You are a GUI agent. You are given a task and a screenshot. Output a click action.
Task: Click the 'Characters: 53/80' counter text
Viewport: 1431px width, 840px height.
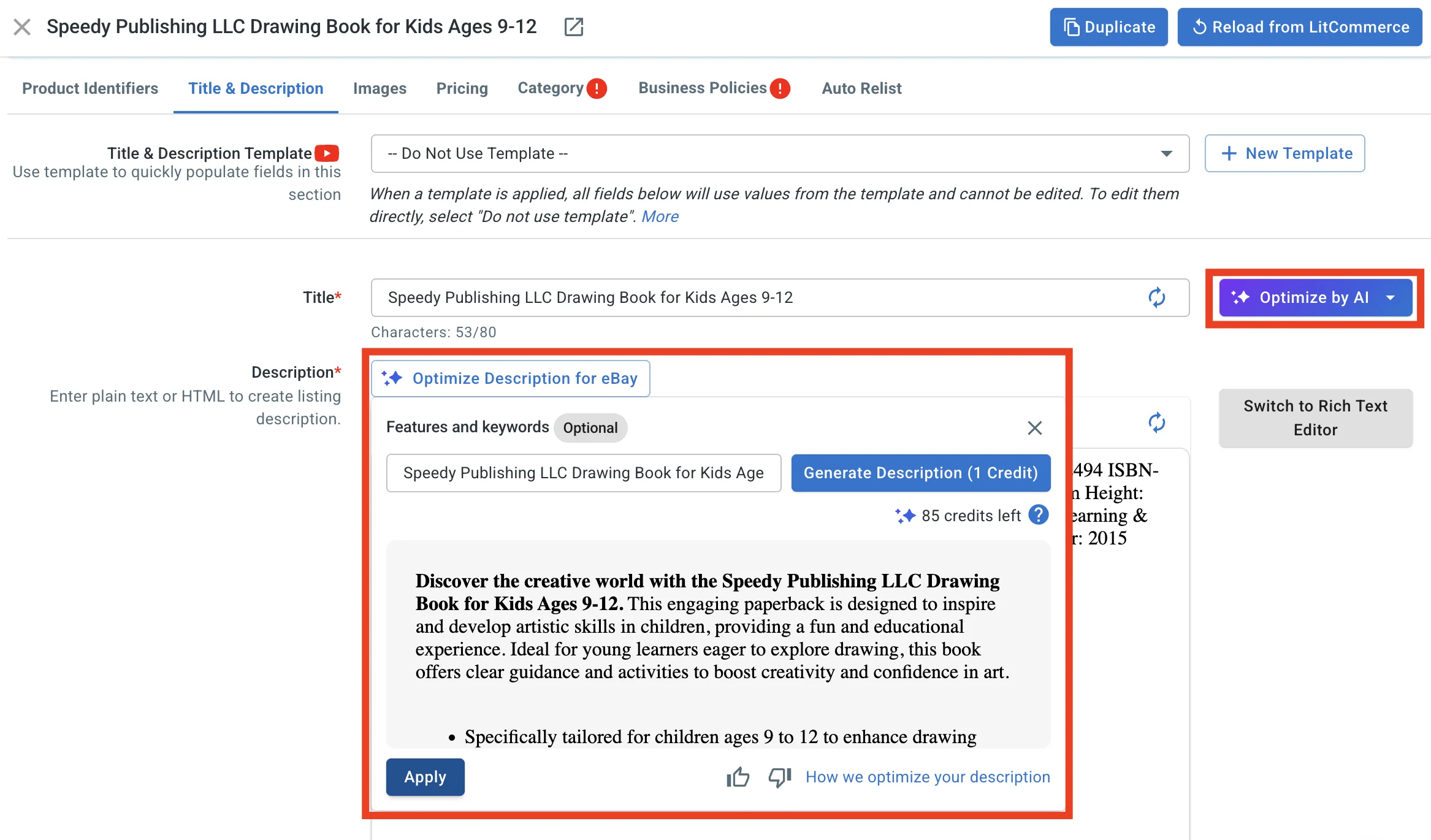(433, 332)
